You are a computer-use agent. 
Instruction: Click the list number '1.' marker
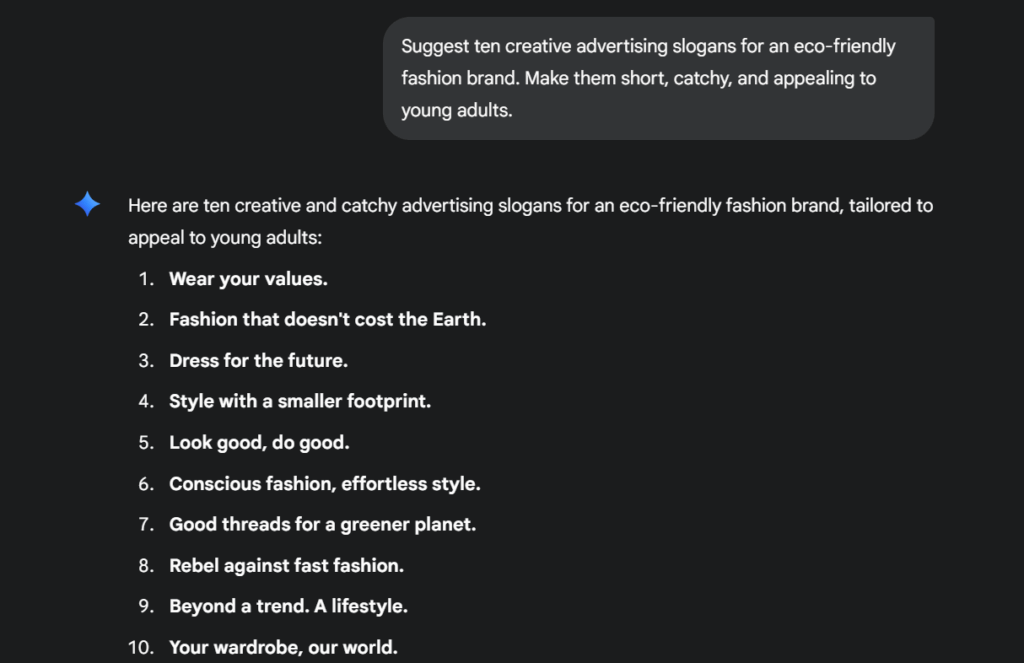coord(146,279)
